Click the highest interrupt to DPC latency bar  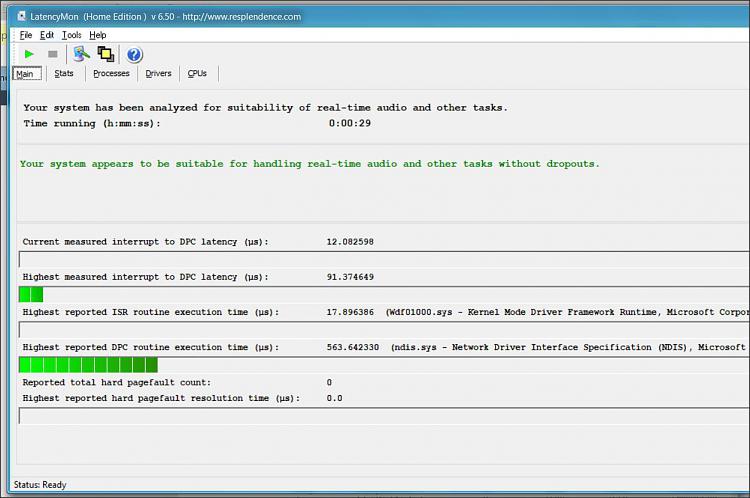[384, 294]
